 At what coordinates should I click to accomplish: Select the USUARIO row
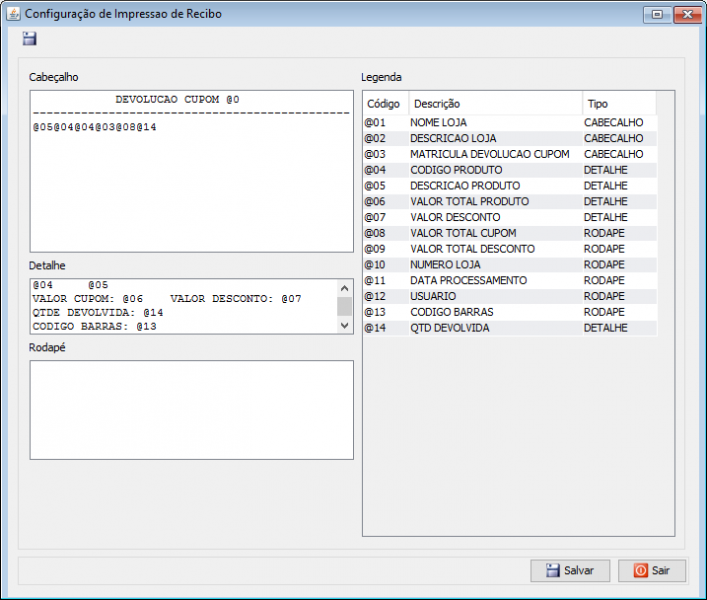pos(510,296)
